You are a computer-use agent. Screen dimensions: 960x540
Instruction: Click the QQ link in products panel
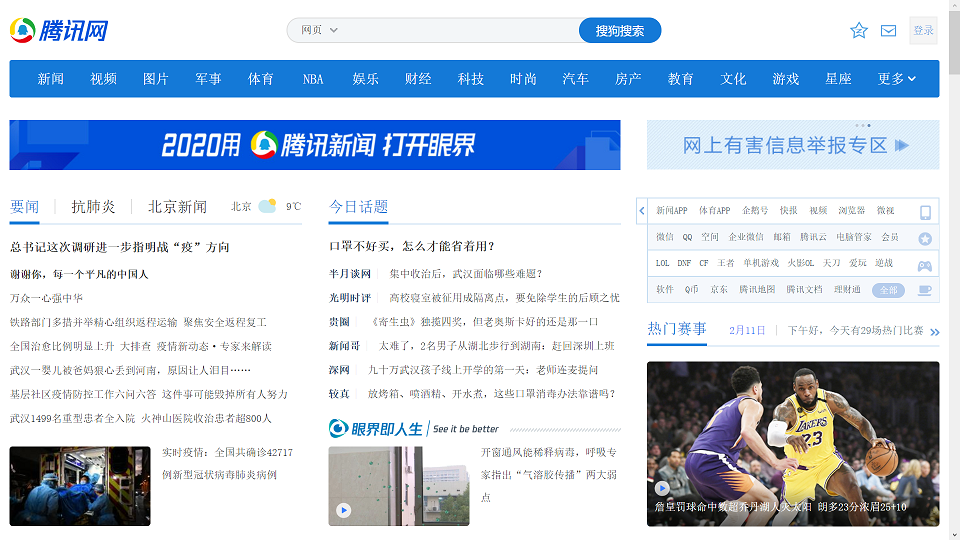[x=688, y=237]
